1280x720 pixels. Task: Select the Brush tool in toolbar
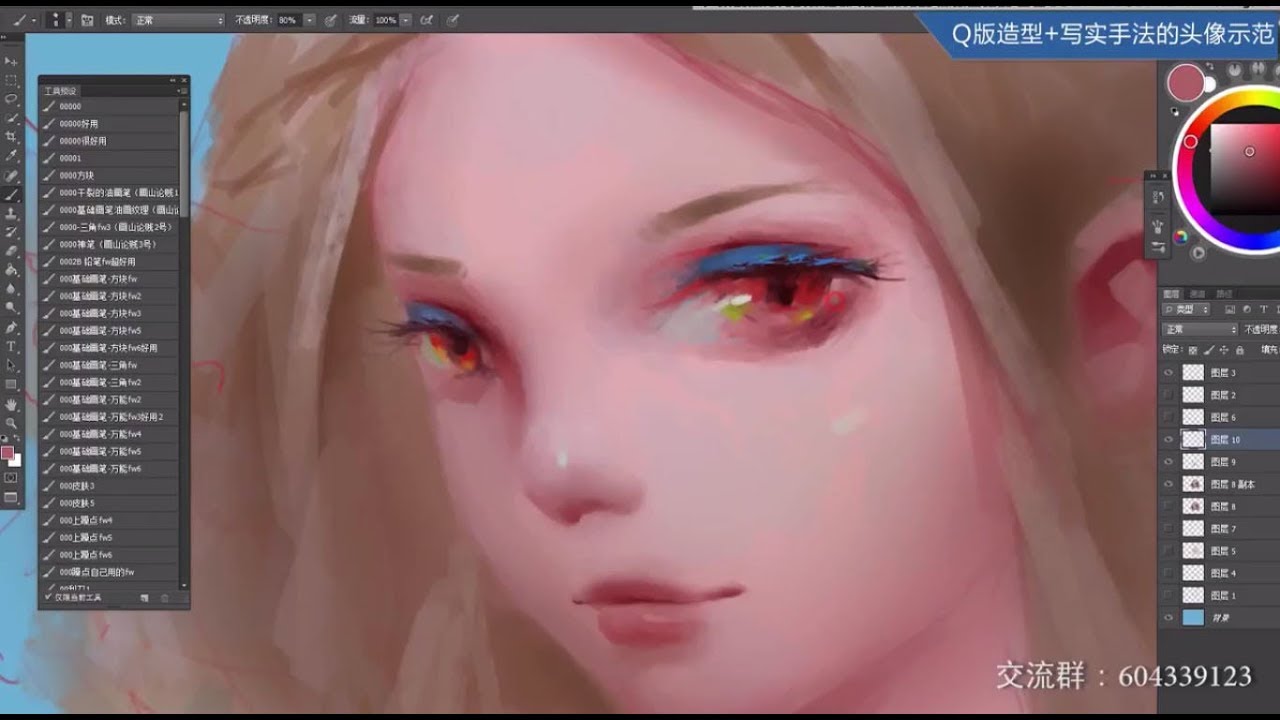[x=12, y=194]
